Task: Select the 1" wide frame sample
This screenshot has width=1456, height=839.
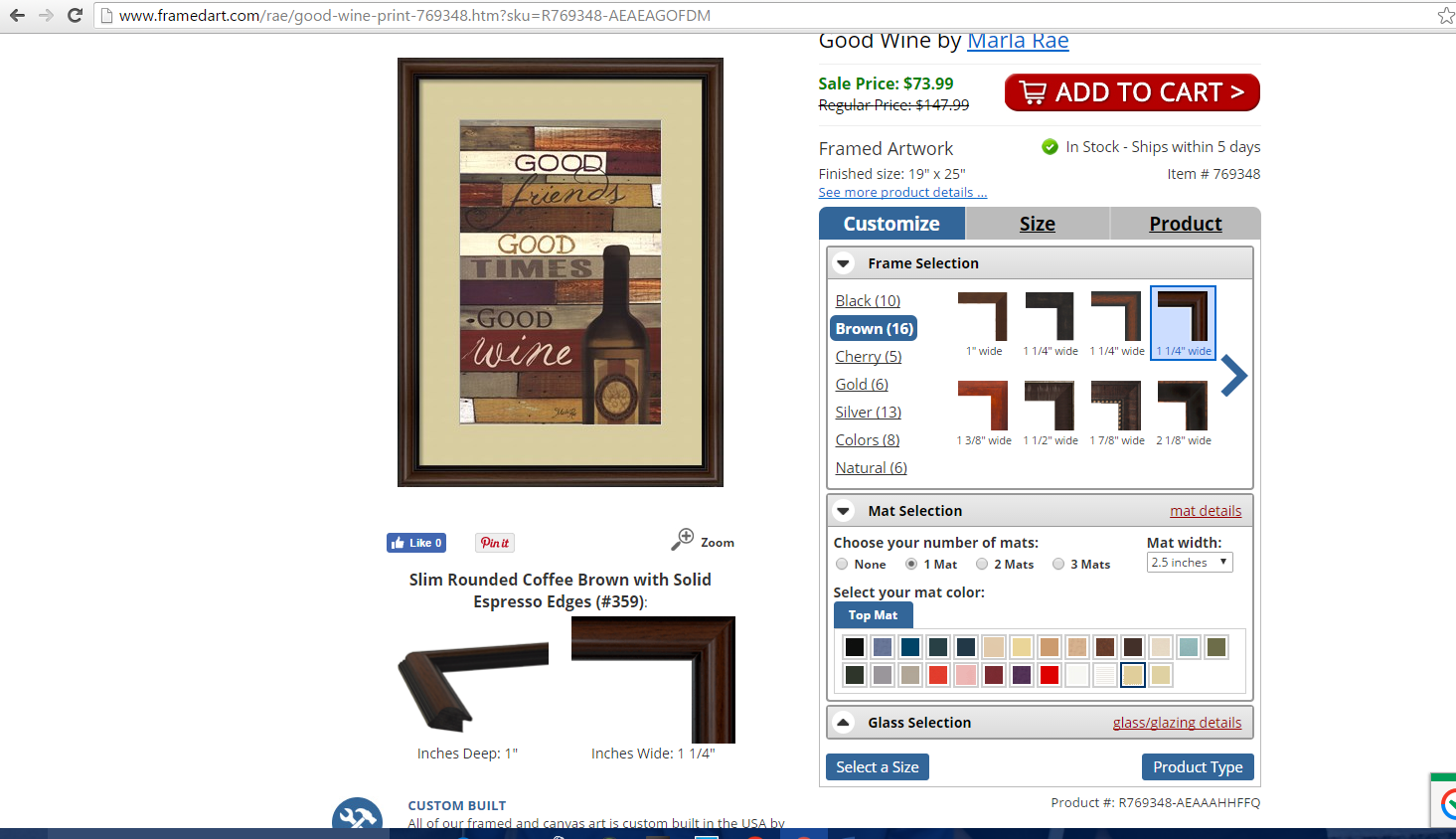Action: point(983,323)
